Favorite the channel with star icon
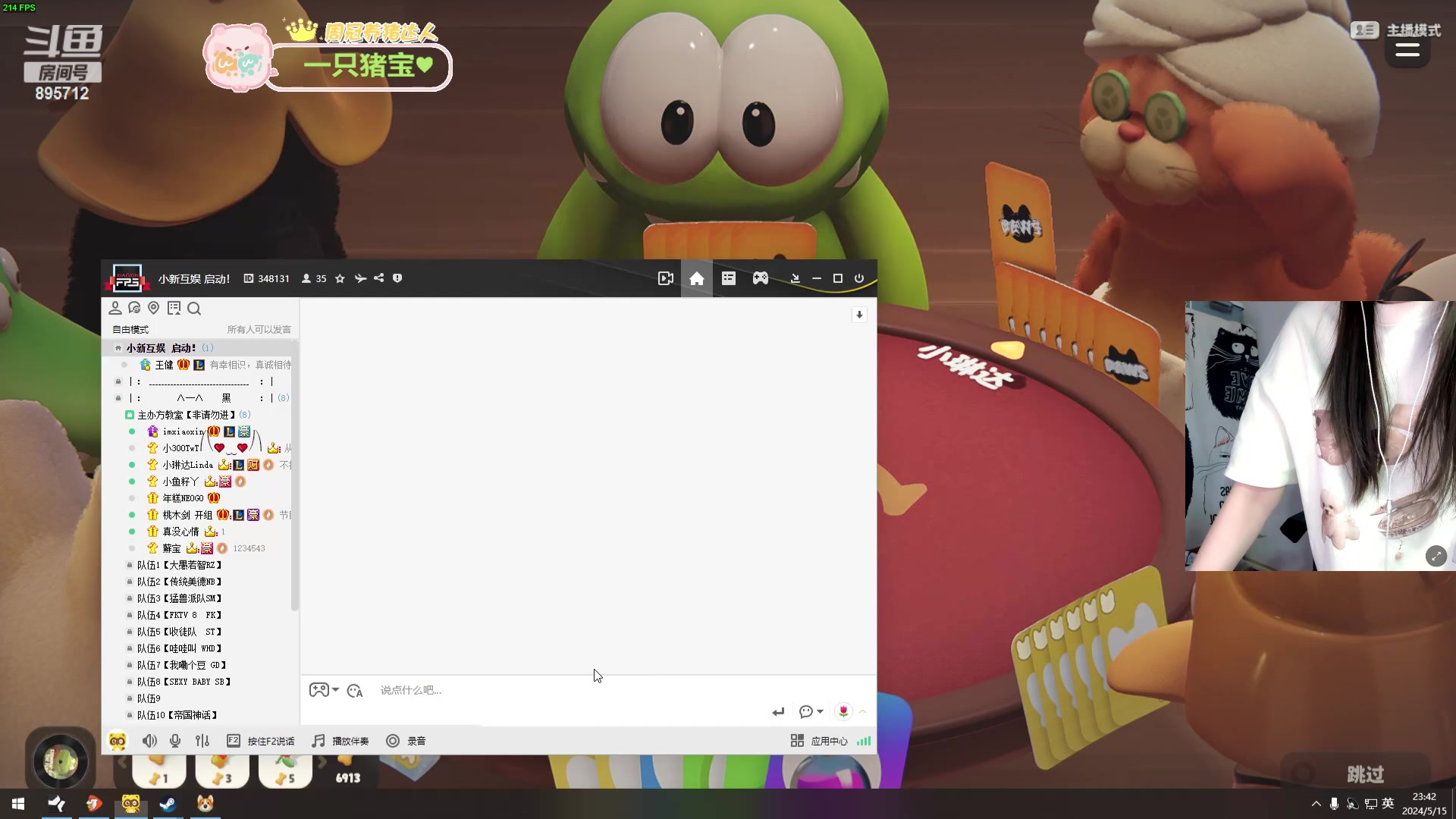 340,278
